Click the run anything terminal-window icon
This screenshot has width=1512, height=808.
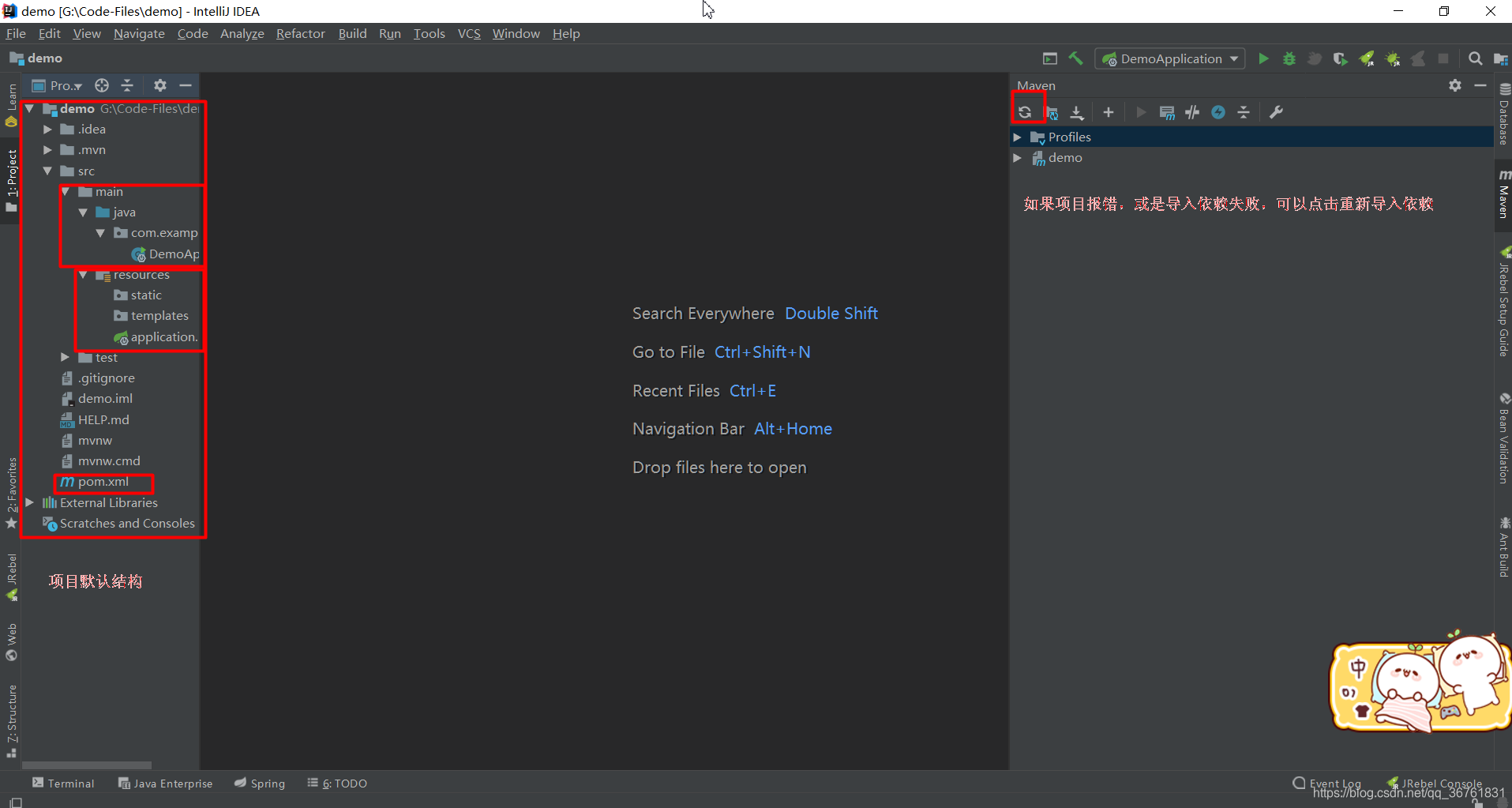coord(1049,58)
